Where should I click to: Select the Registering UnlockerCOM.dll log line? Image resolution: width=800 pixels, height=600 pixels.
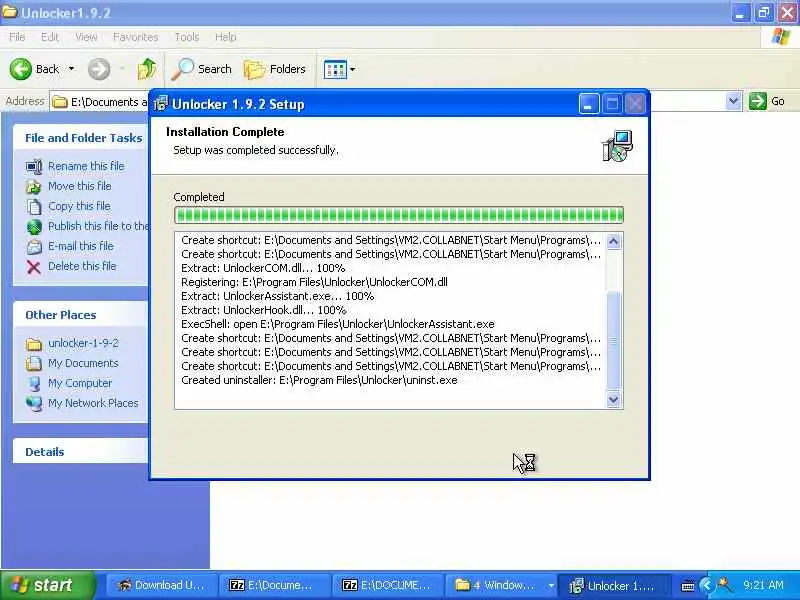tap(314, 282)
